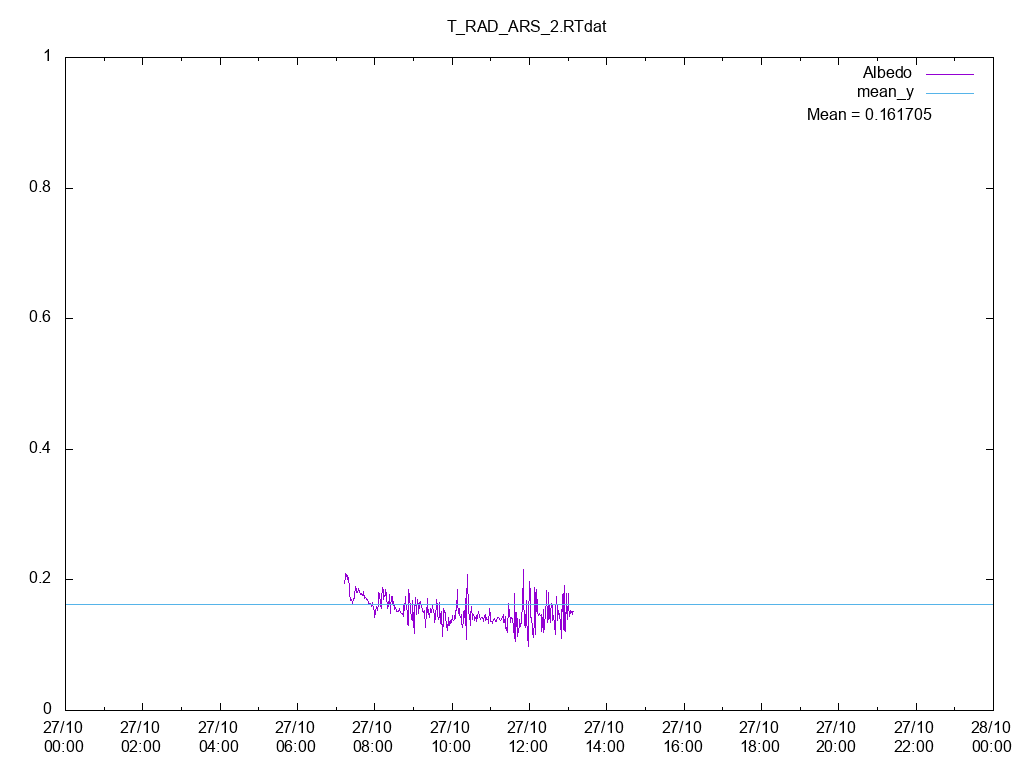Viewport: 1024px width, 768px height.
Task: Click the x-axis label 27/10 02:00
Action: (x=140, y=737)
